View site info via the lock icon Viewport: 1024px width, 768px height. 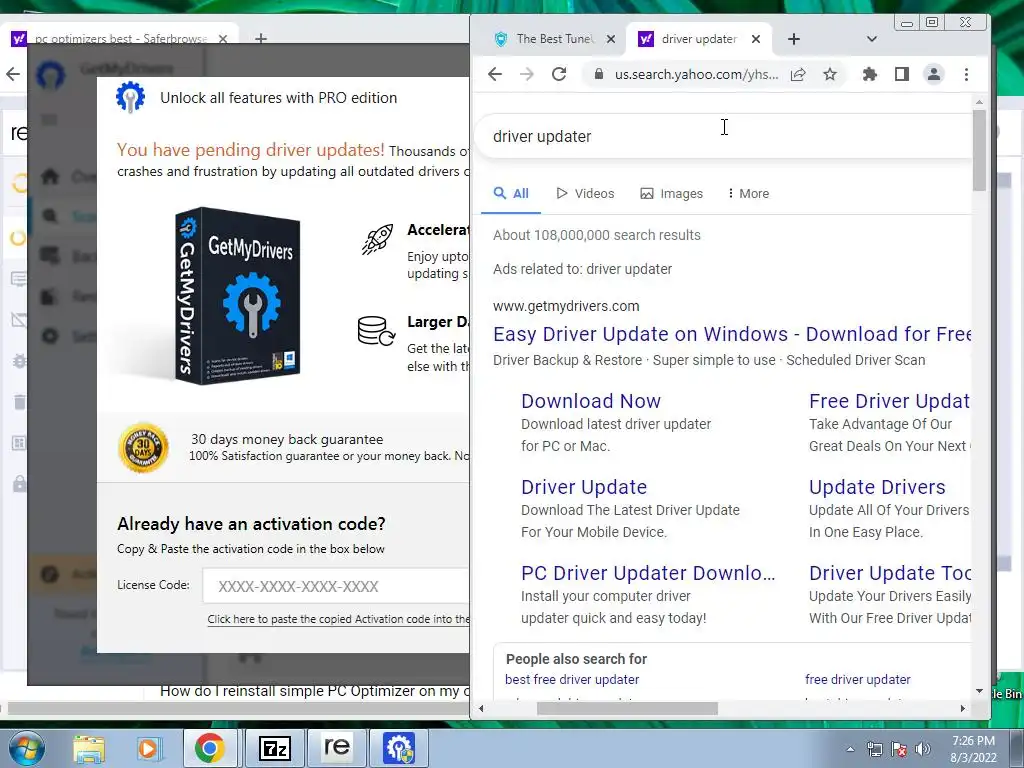598,74
